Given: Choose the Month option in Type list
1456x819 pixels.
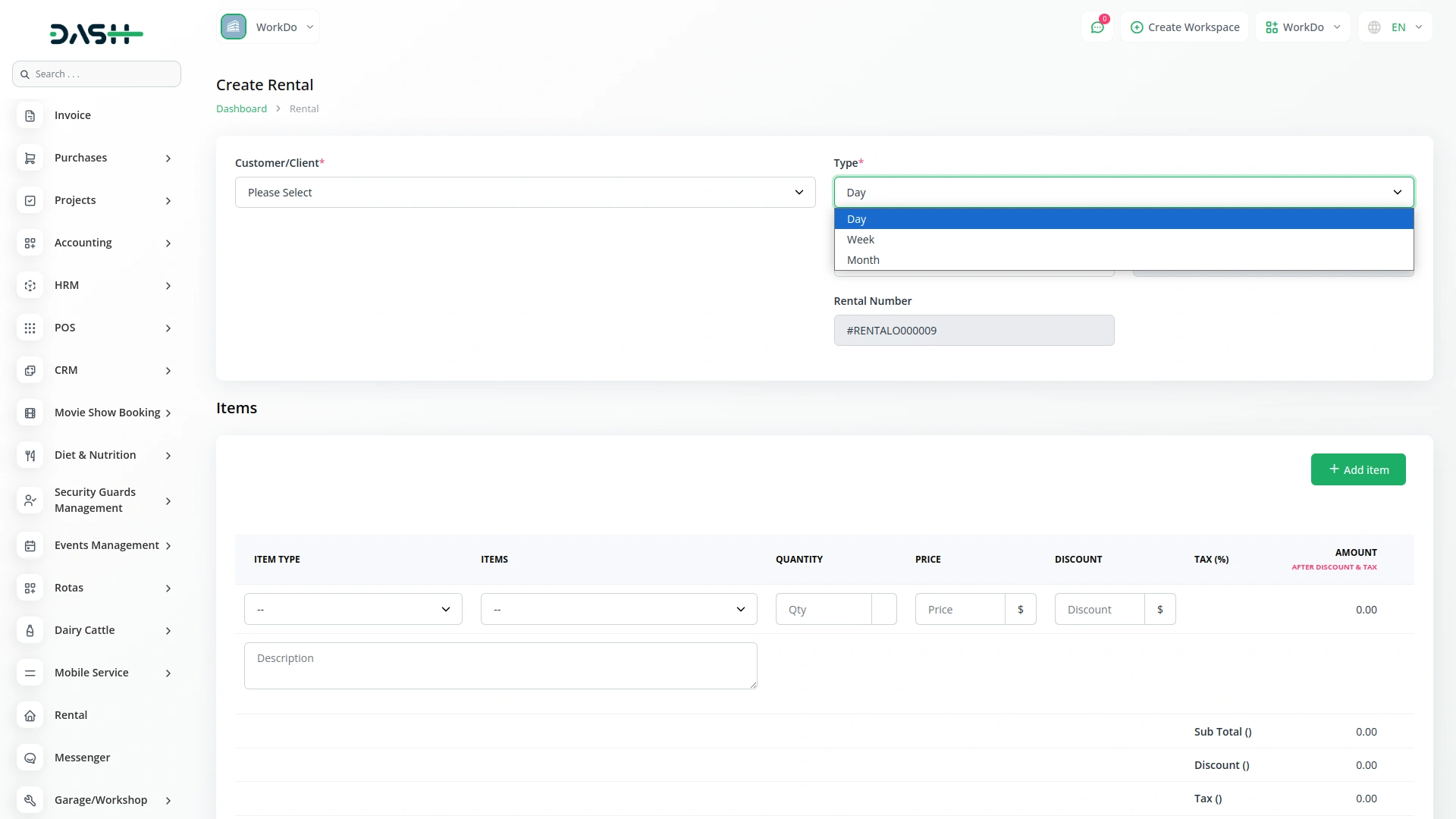Looking at the screenshot, I should tap(863, 260).
